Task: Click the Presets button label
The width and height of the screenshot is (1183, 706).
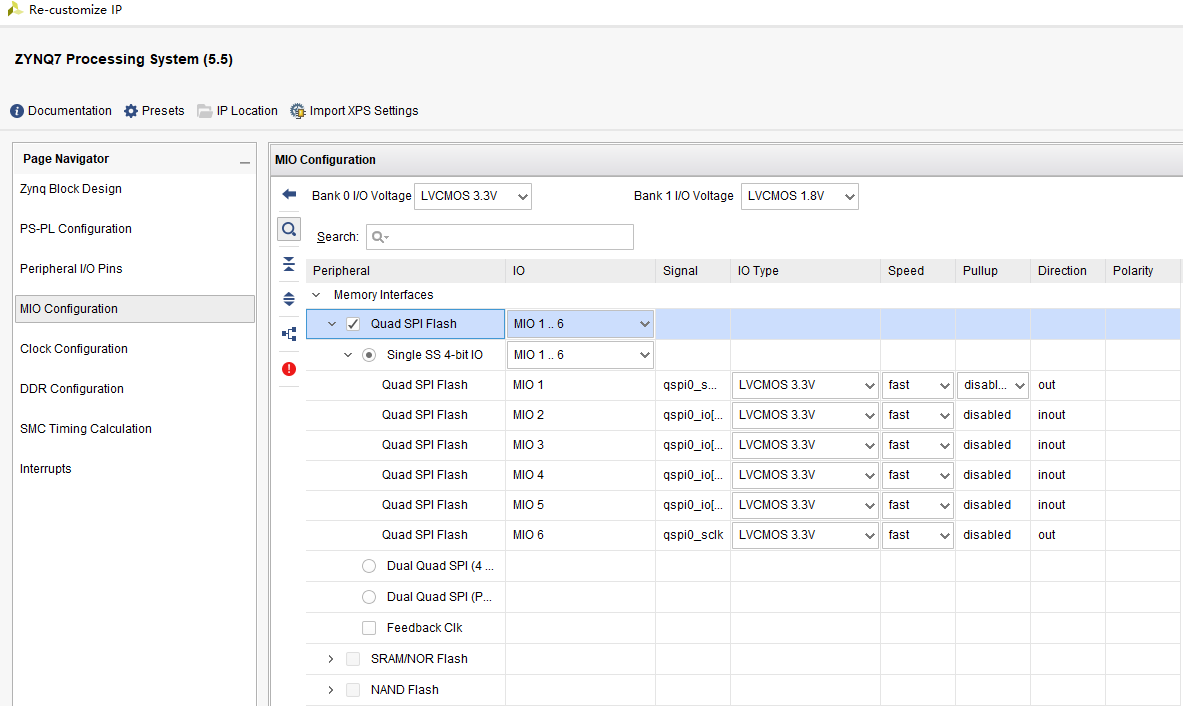Action: pyautogui.click(x=163, y=111)
